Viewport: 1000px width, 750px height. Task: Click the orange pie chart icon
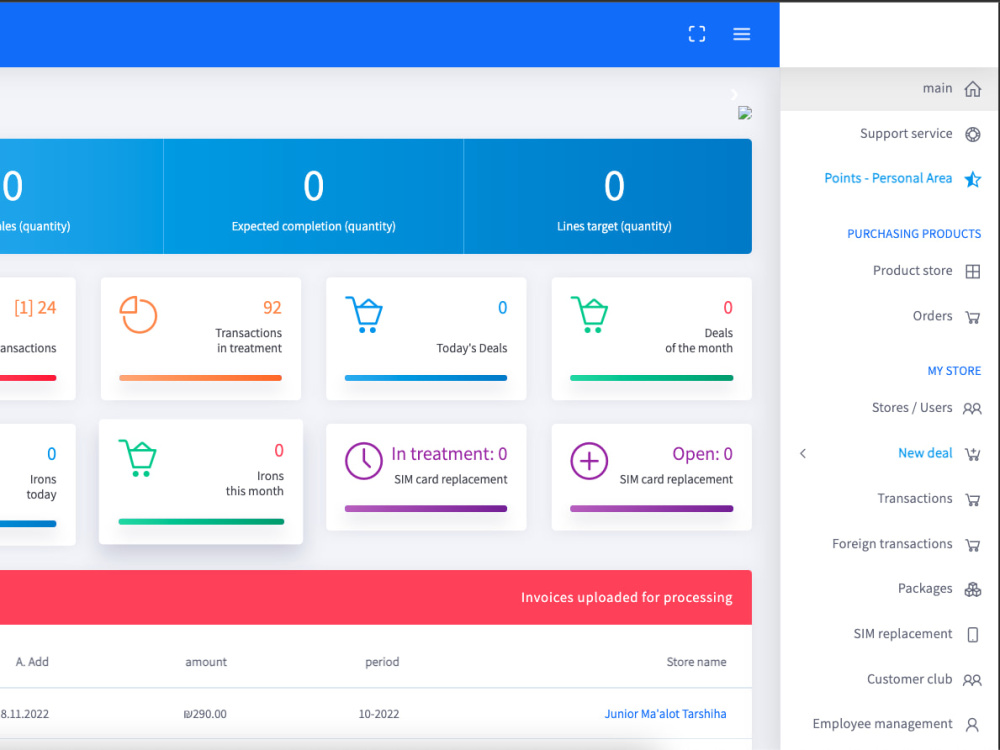coord(138,314)
